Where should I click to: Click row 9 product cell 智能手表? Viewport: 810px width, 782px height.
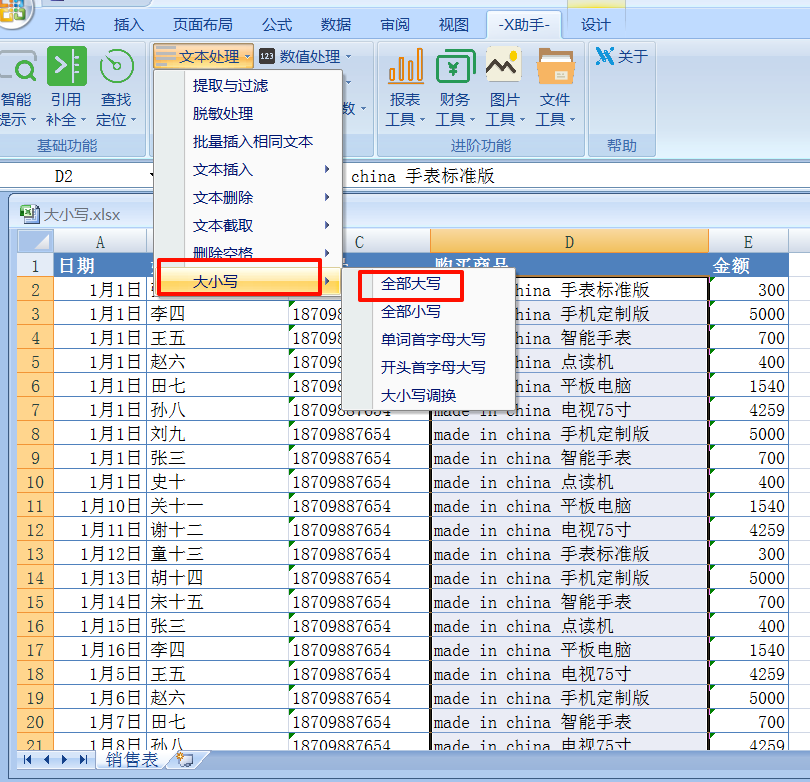(x=569, y=458)
